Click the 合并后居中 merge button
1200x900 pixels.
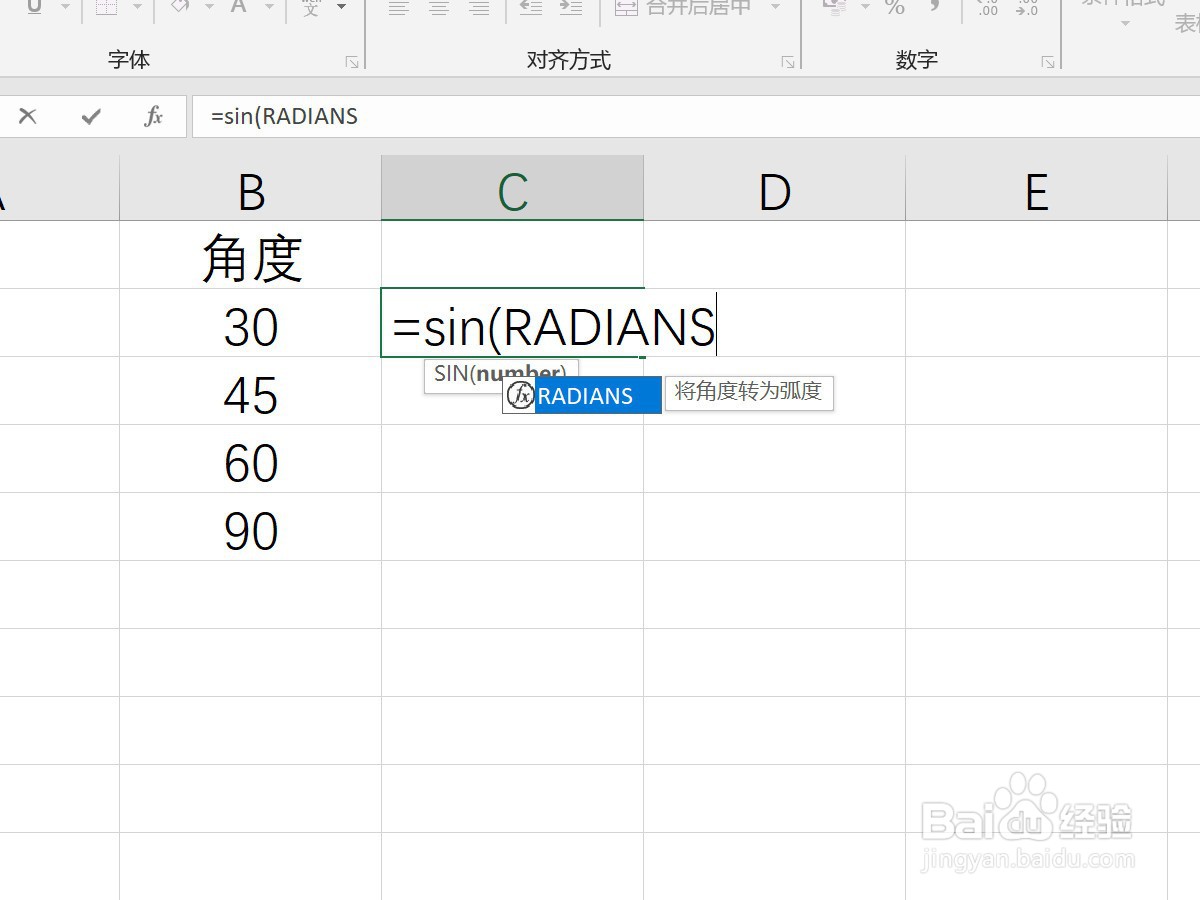pos(684,8)
